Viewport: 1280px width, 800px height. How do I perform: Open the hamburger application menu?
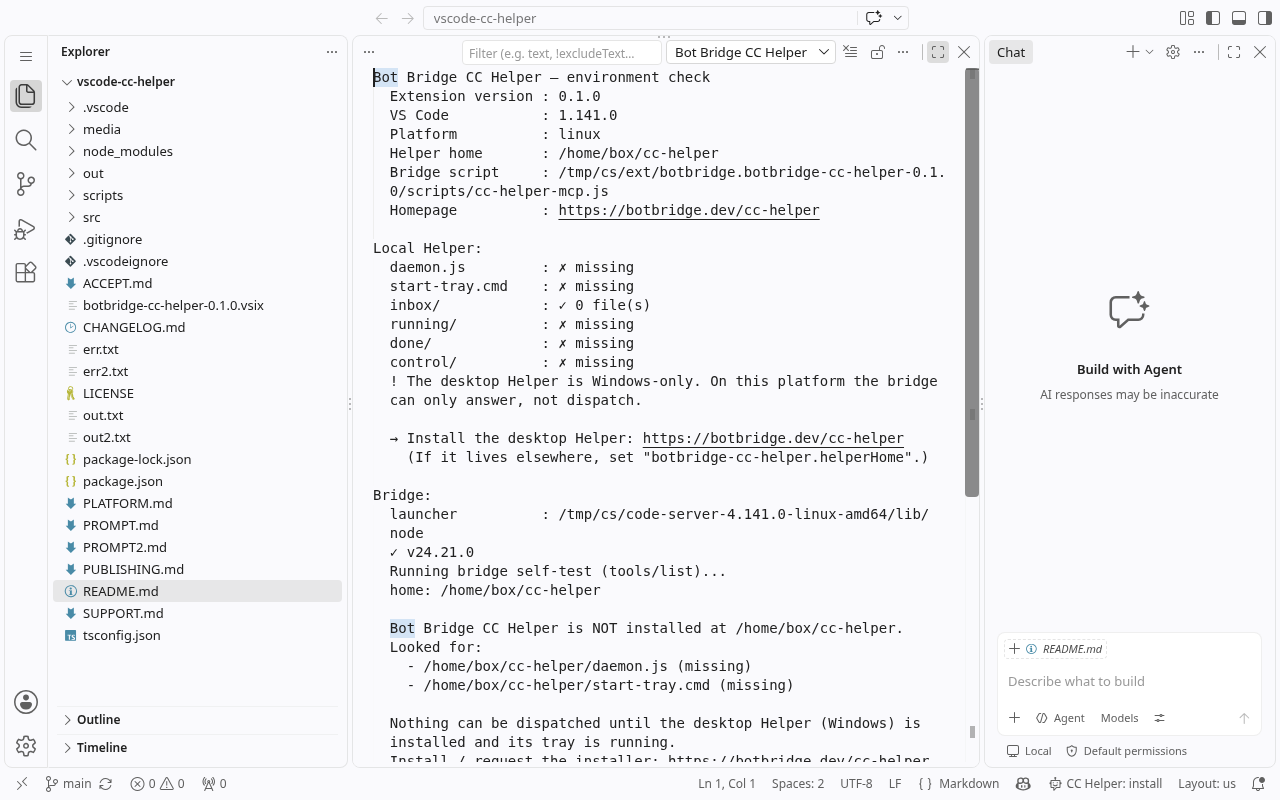click(26, 57)
